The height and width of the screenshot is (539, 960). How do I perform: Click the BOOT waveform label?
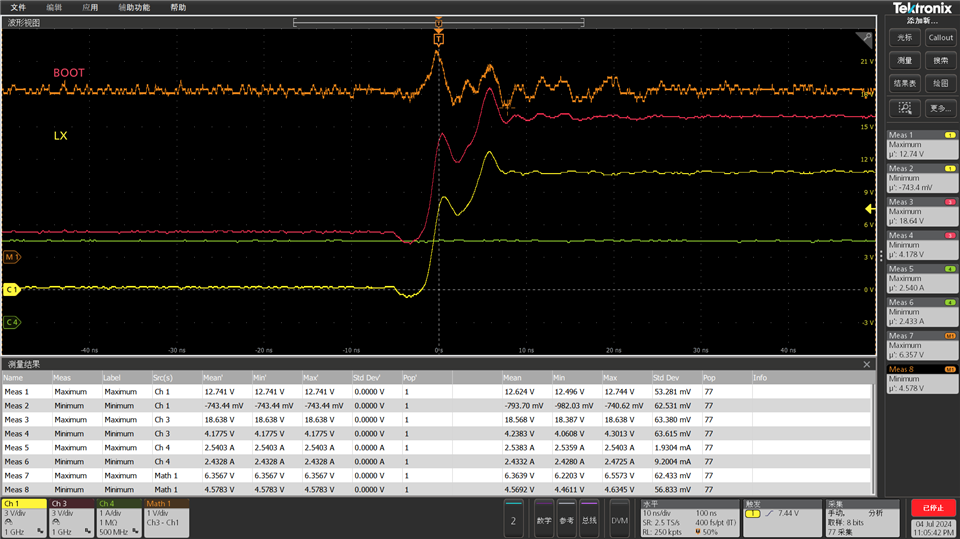click(69, 73)
